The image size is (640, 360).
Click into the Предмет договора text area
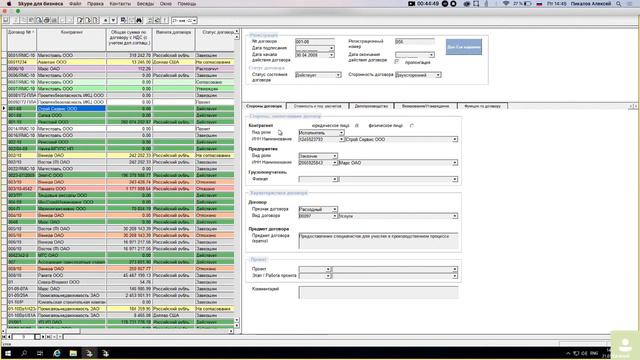tap(378, 240)
